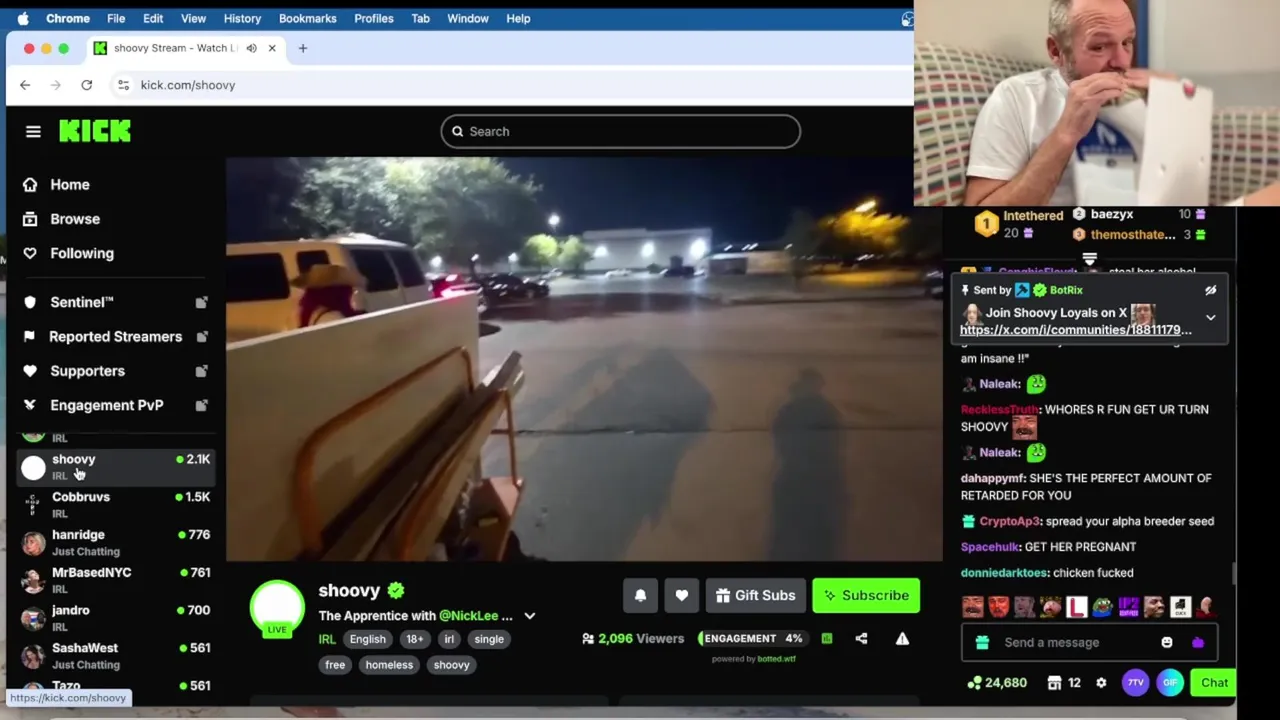The width and height of the screenshot is (1280, 720).
Task: Send message with the Chat button
Action: [1214, 683]
